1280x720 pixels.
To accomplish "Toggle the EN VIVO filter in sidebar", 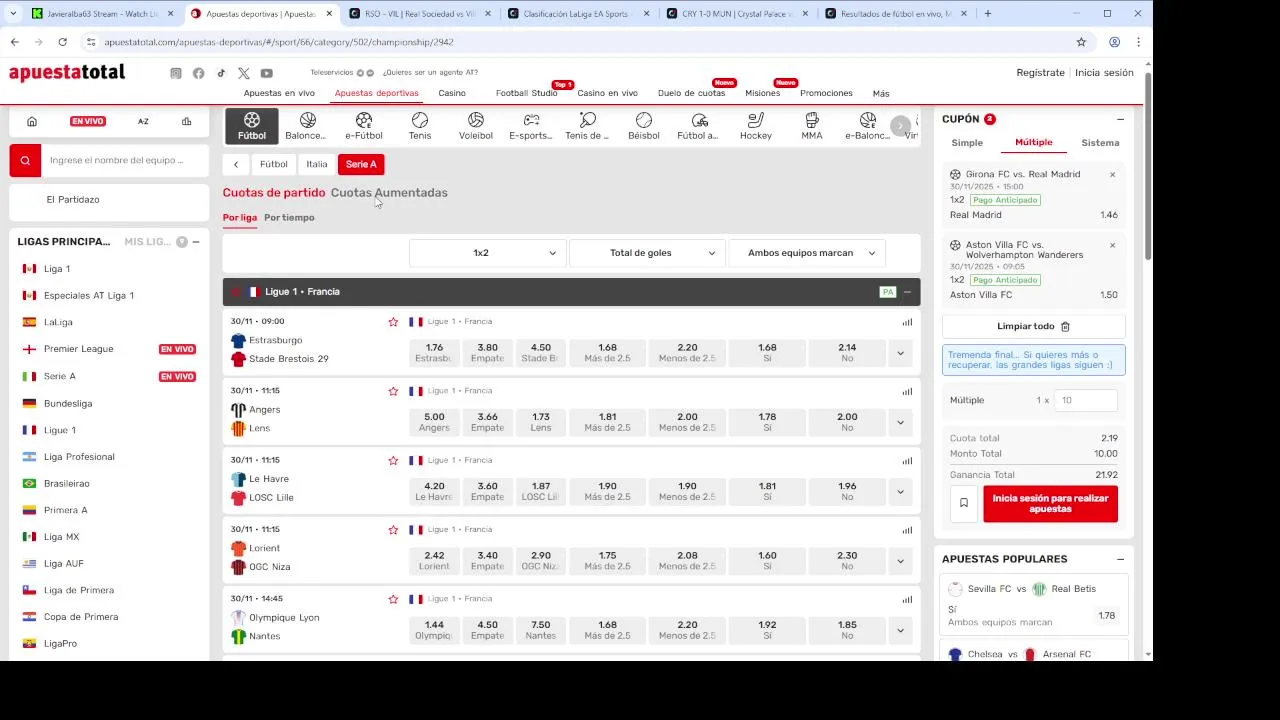I will 88,121.
